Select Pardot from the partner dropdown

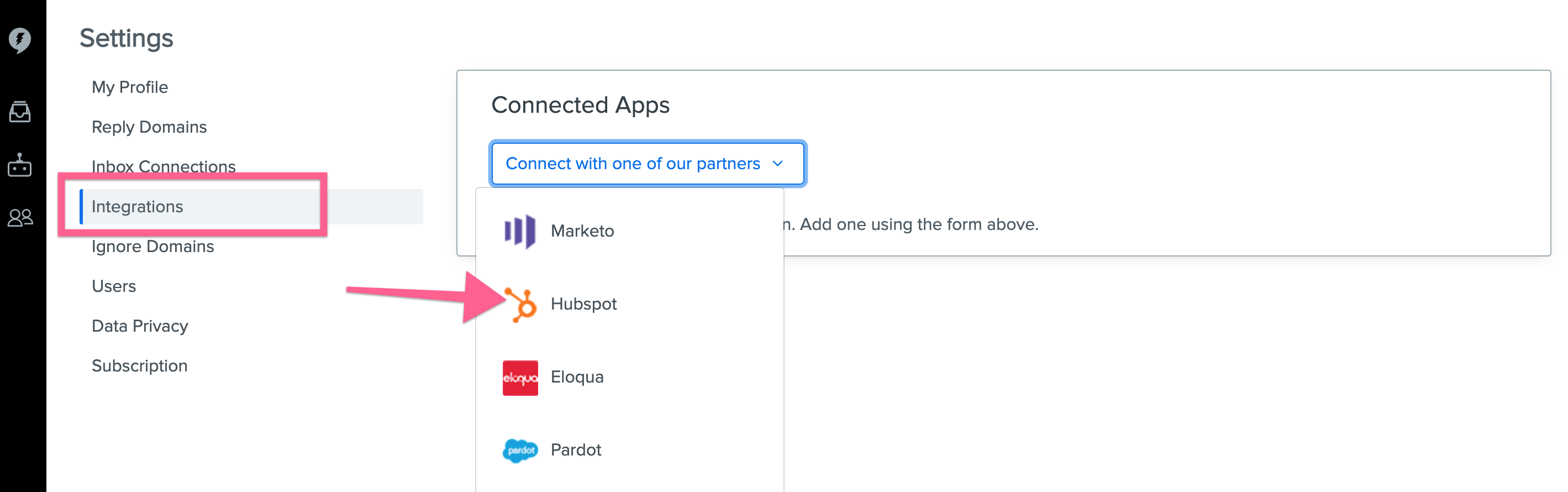tap(575, 449)
